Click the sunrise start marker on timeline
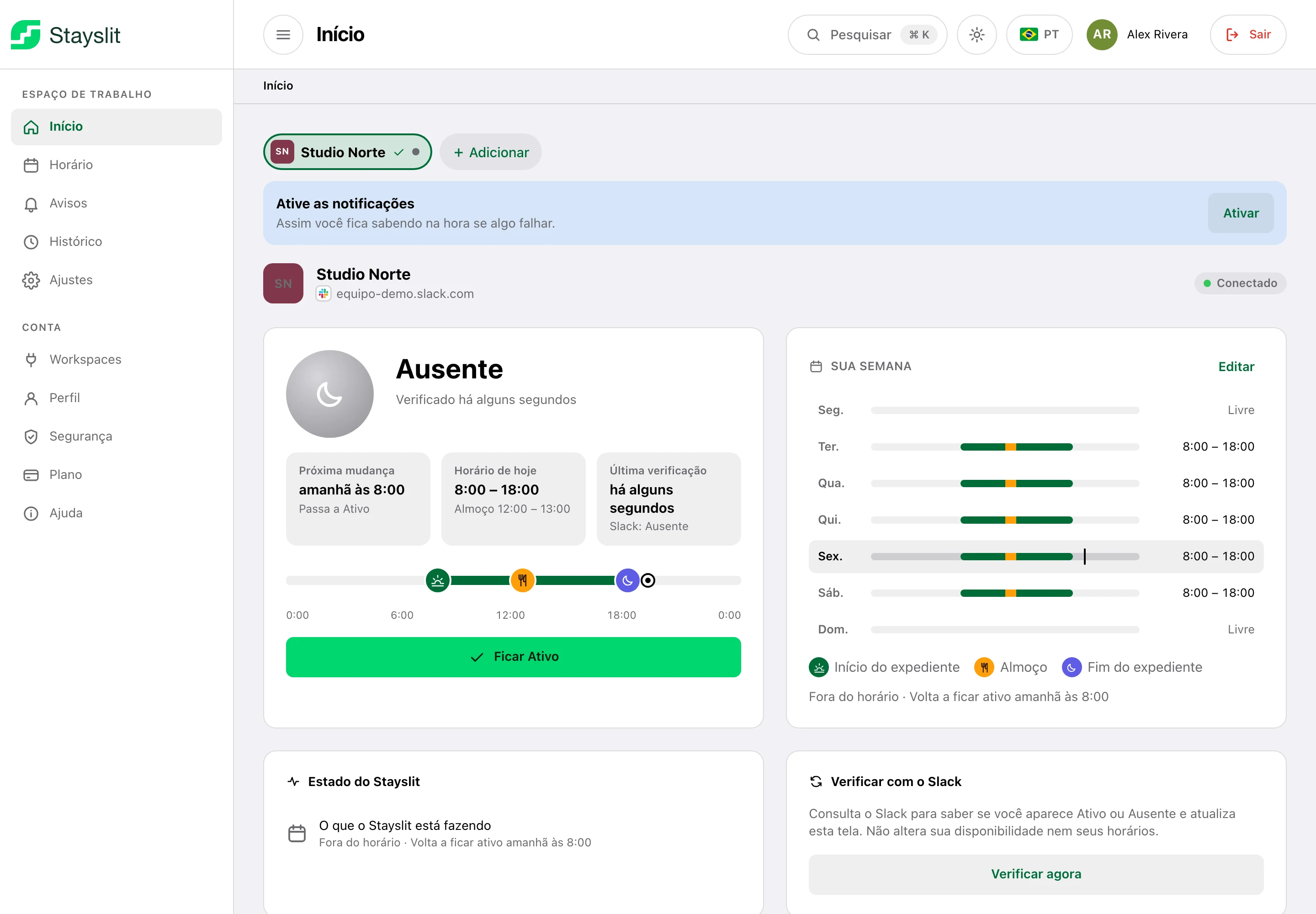Image resolution: width=1316 pixels, height=914 pixels. [x=437, y=581]
